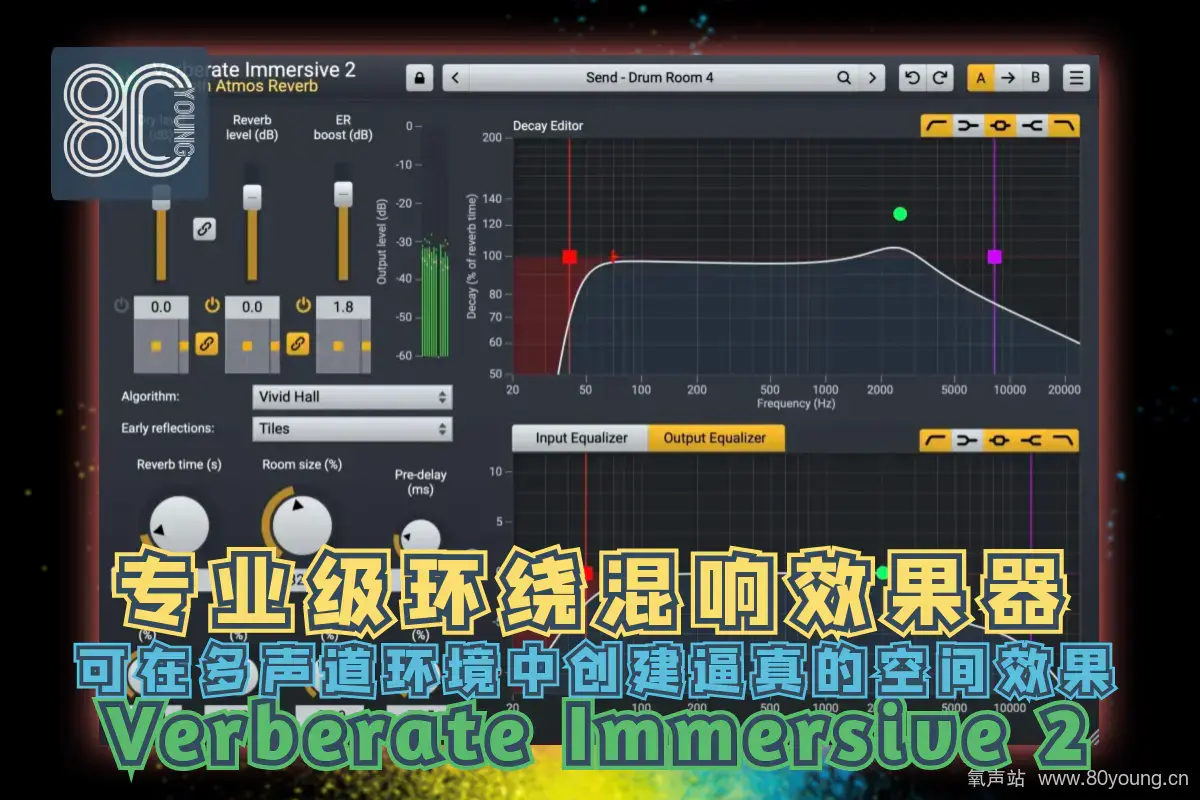
Task: Go to next preset arrow
Action: coord(873,77)
